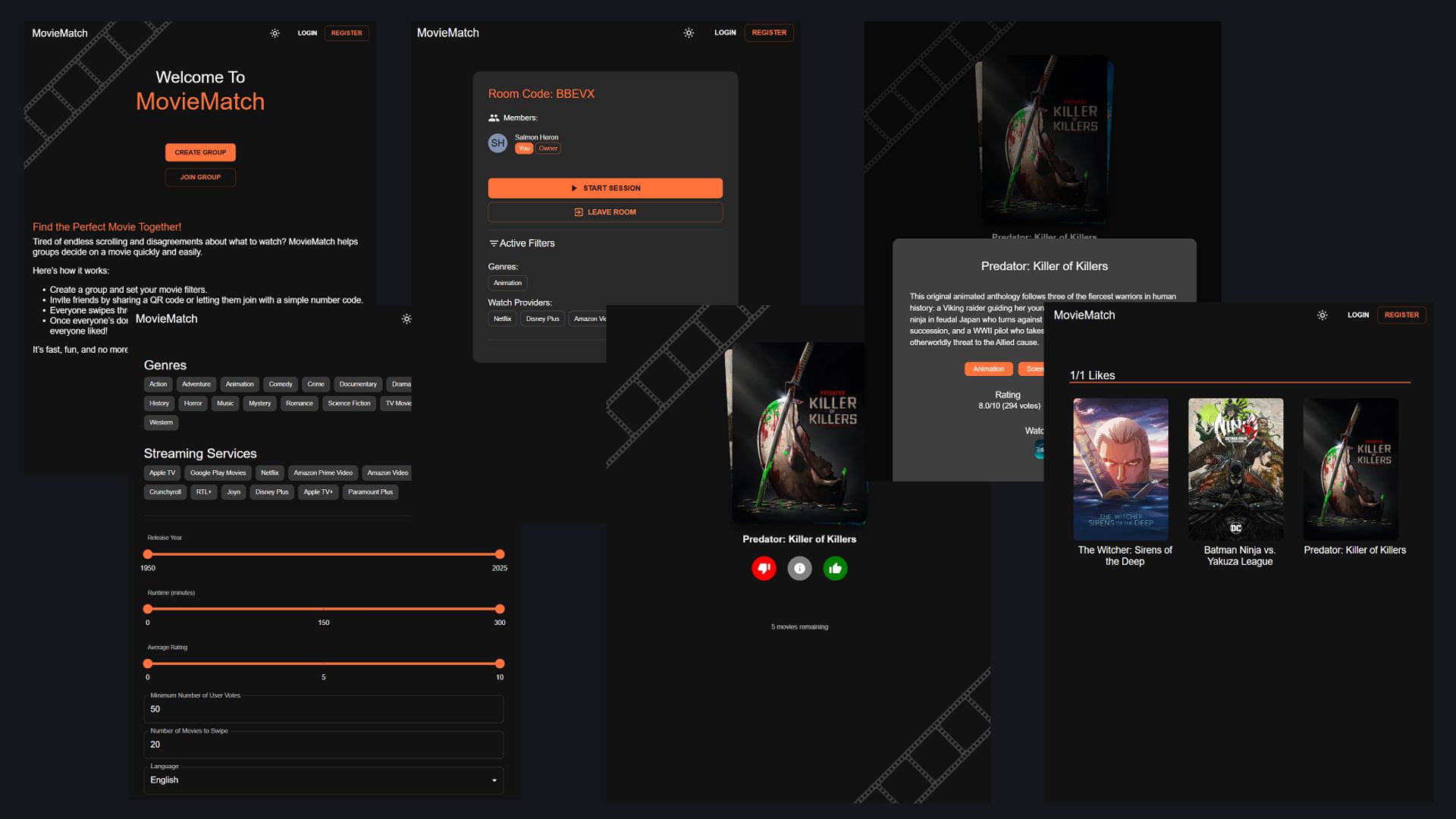Toggle the Animation genre chip in filters
Screen dimensions: 1456x819
(240, 384)
